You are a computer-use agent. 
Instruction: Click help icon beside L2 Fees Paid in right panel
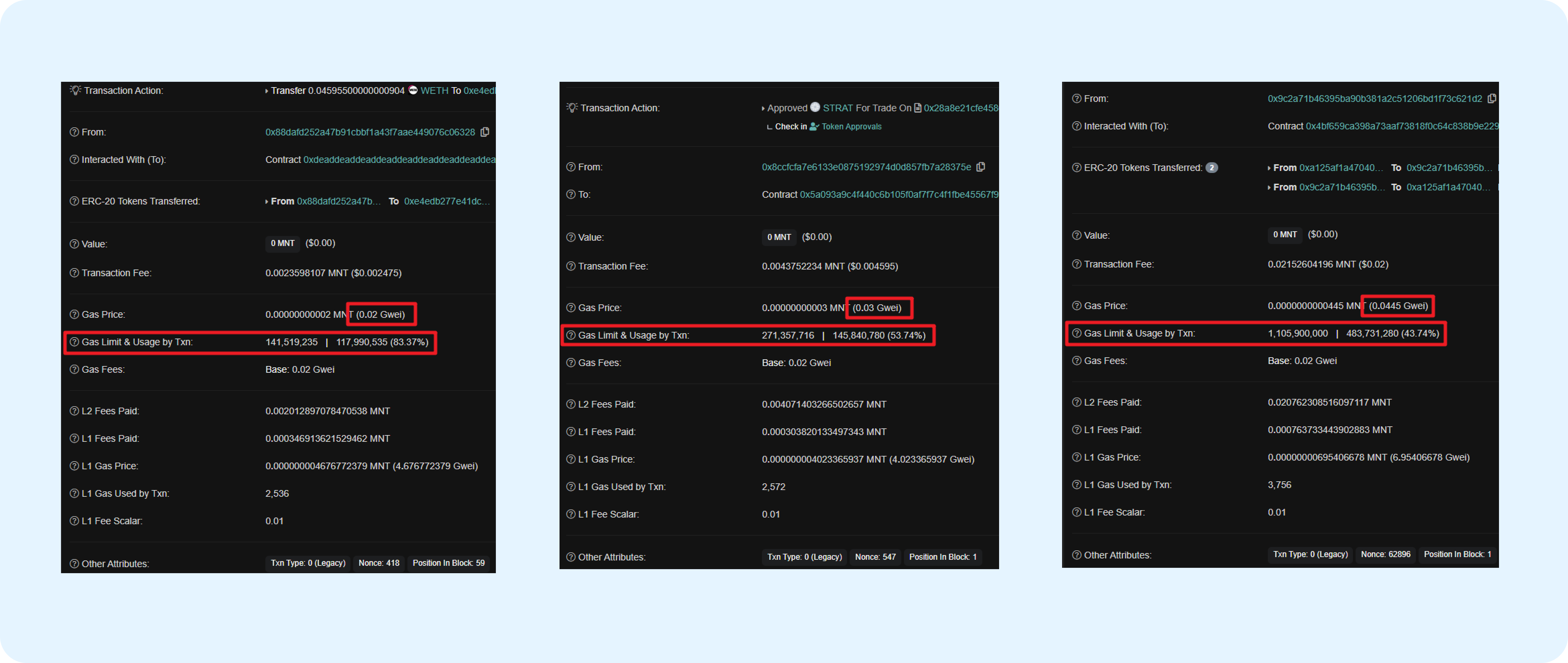1076,403
